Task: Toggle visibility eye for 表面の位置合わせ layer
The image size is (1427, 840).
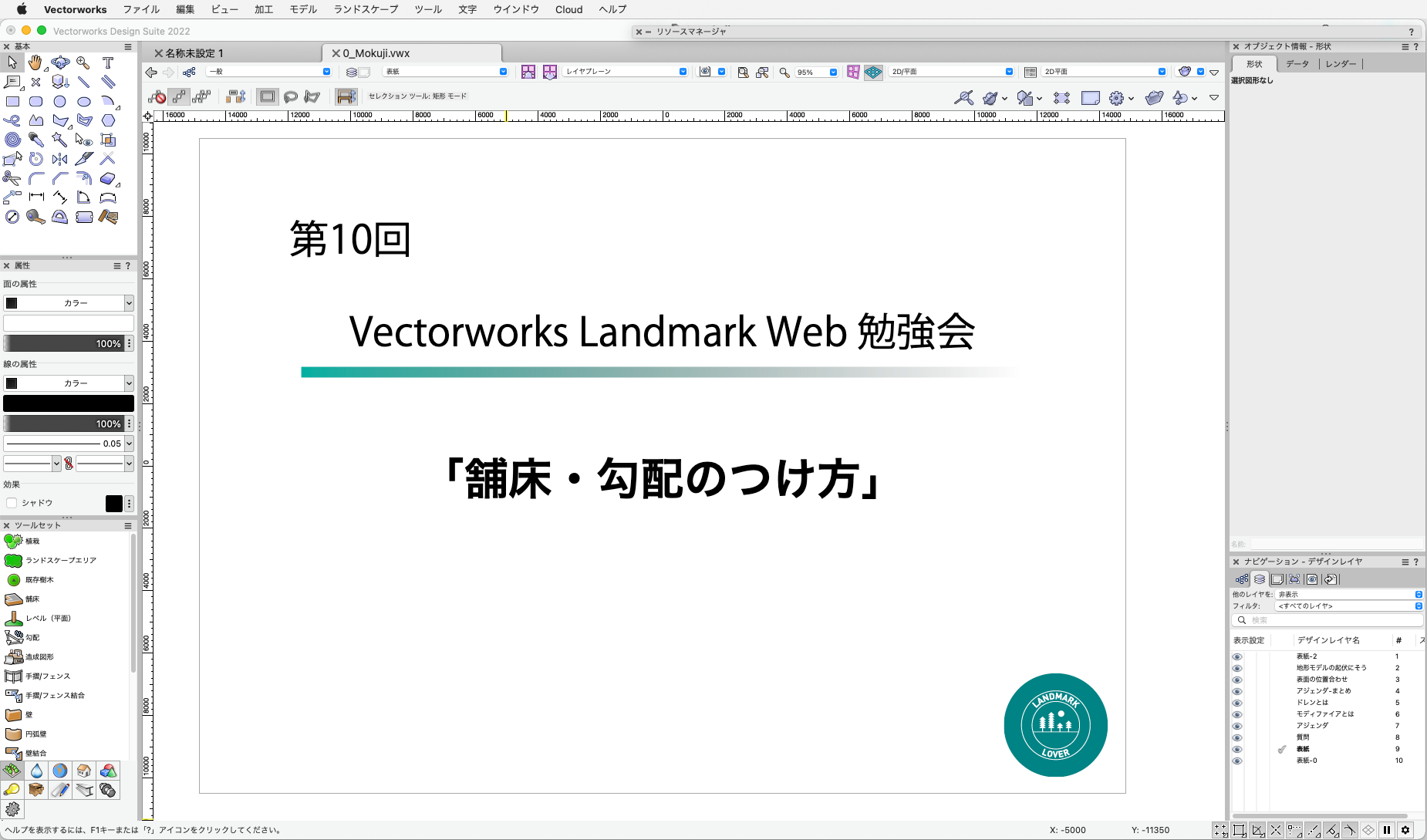Action: (1237, 680)
